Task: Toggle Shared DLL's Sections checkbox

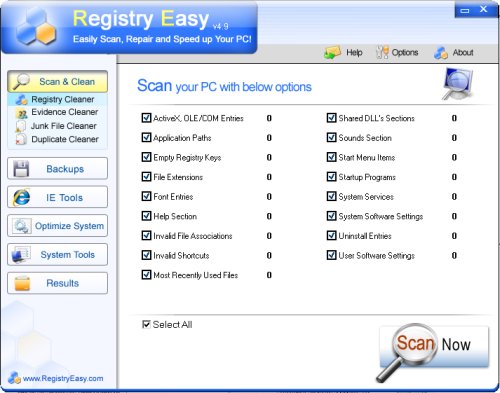Action: [331, 118]
